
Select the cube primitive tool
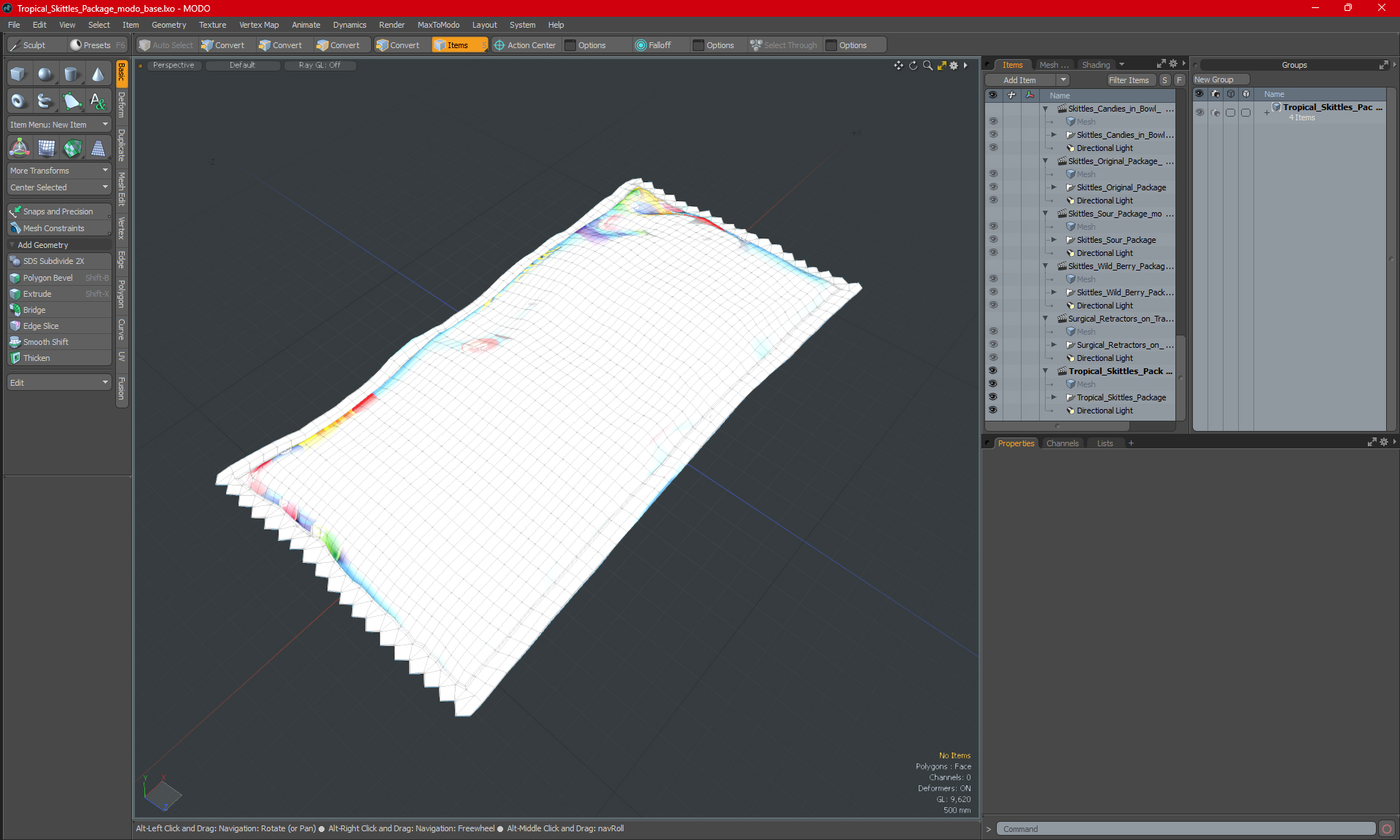(18, 74)
